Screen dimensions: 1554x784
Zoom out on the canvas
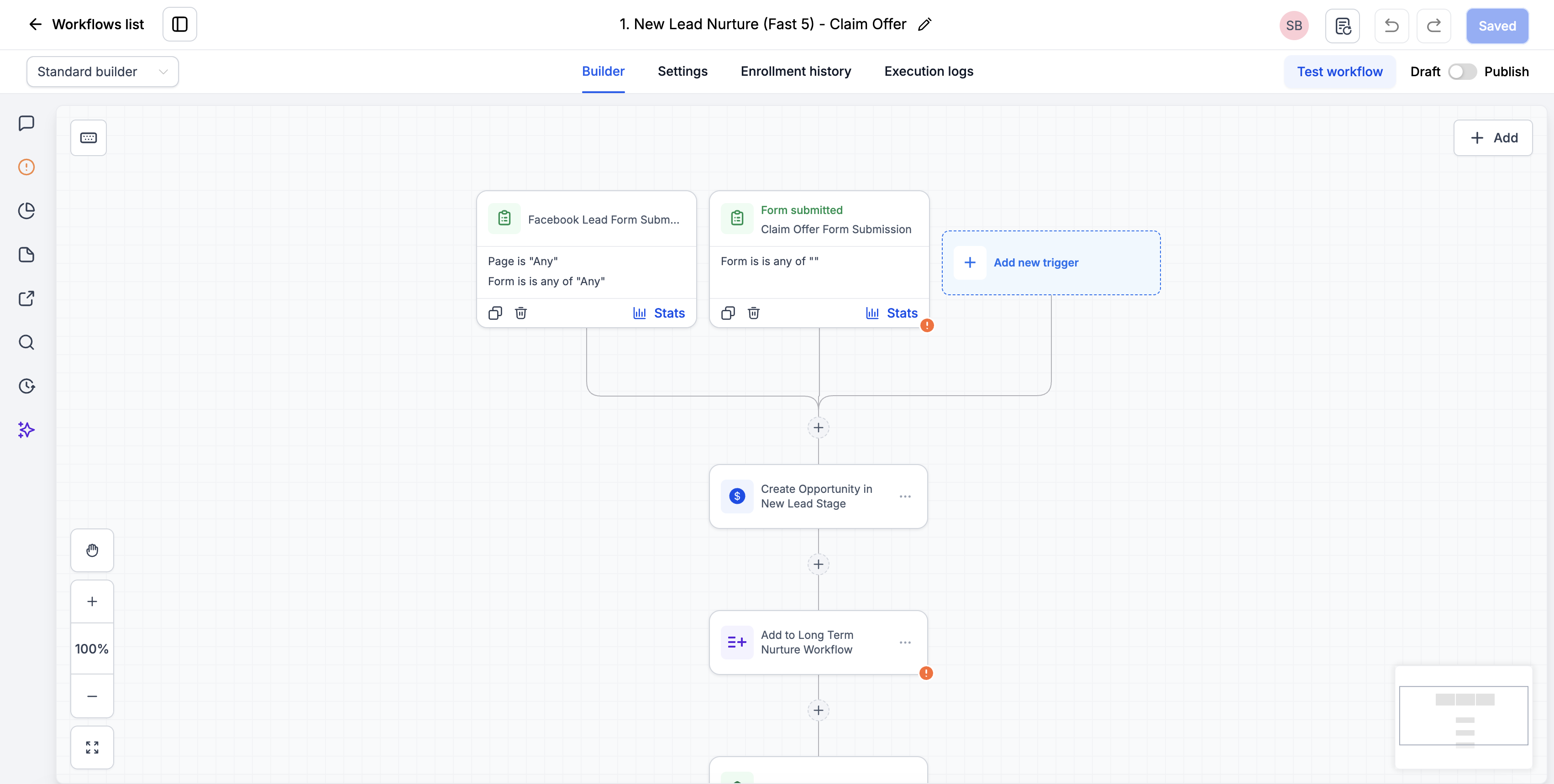[x=92, y=696]
